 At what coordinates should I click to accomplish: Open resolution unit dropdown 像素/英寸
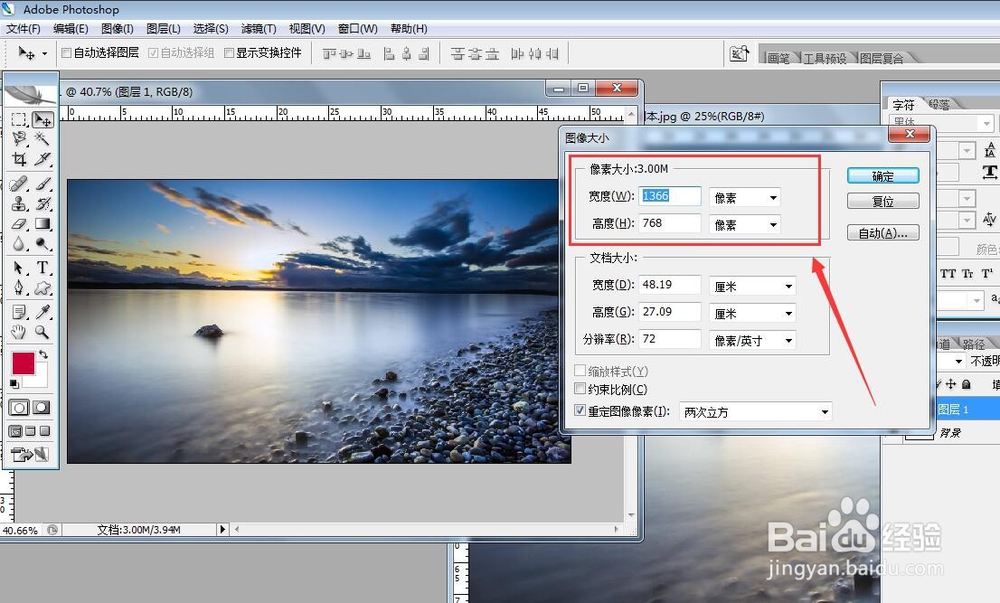click(753, 340)
